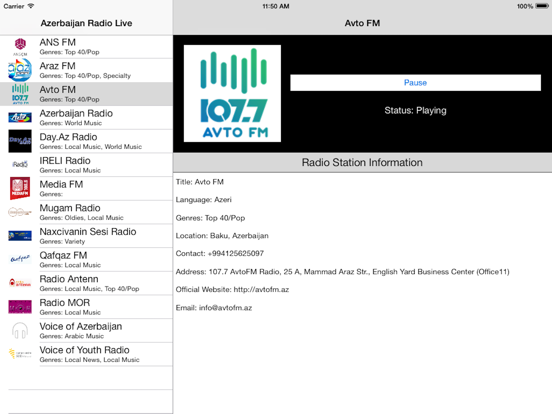Select Araz FM station title
This screenshot has width=552, height=414.
[57, 66]
